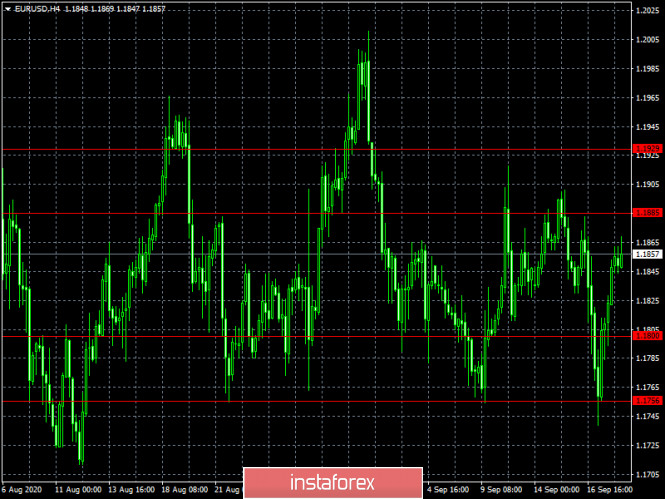Click the 18 Aug 08:00 time label
The width and height of the screenshot is (665, 499).
[184, 490]
